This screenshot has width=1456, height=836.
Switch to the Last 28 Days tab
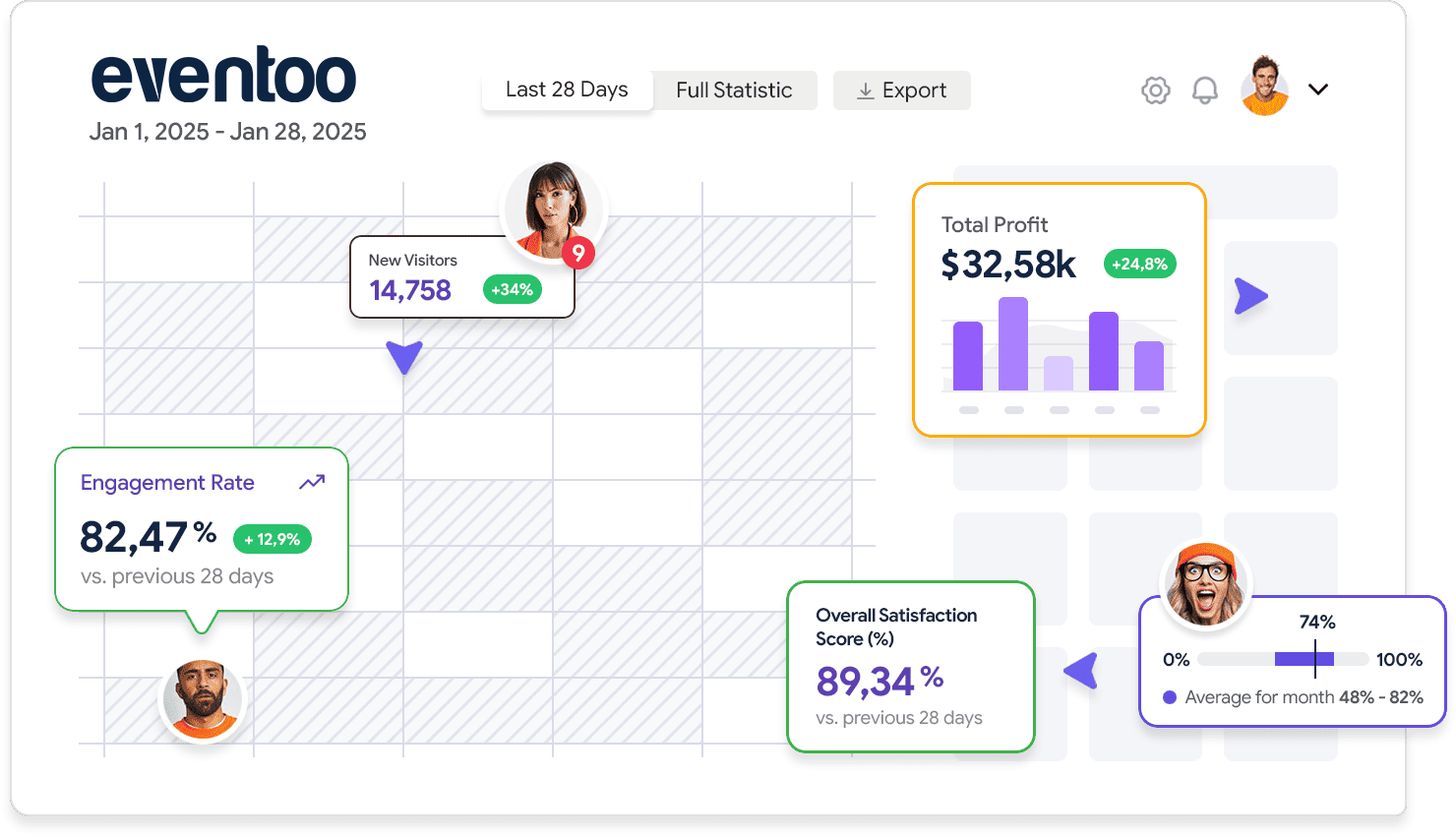click(x=567, y=90)
